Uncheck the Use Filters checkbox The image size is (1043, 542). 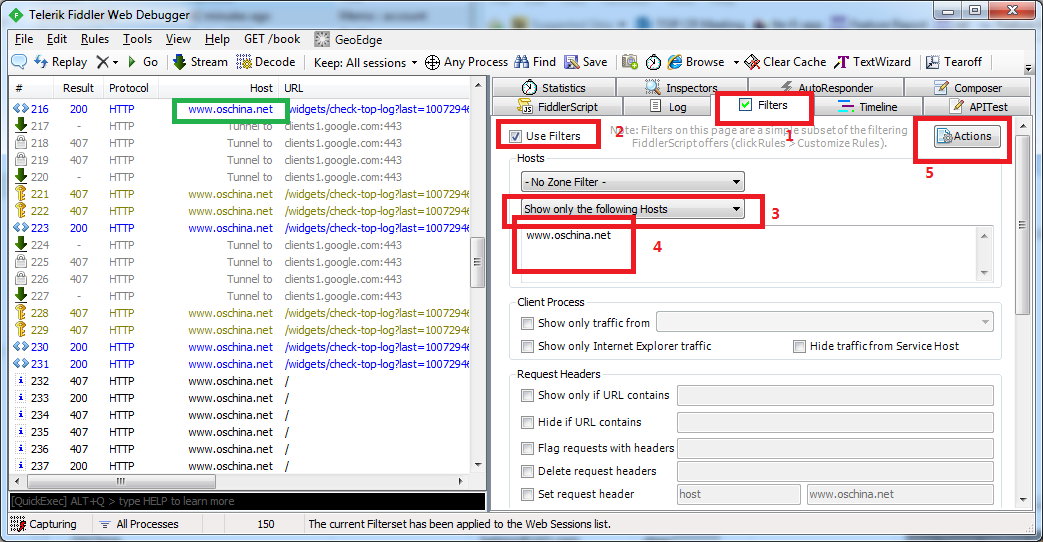516,136
